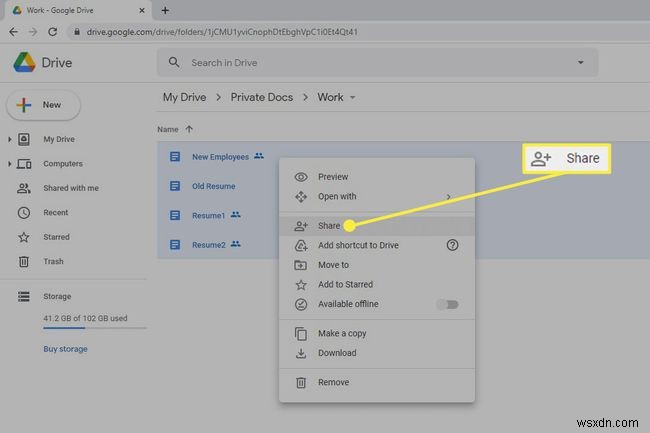This screenshot has width=650, height=433.
Task: Choose Share in the context menu
Action: point(377,226)
